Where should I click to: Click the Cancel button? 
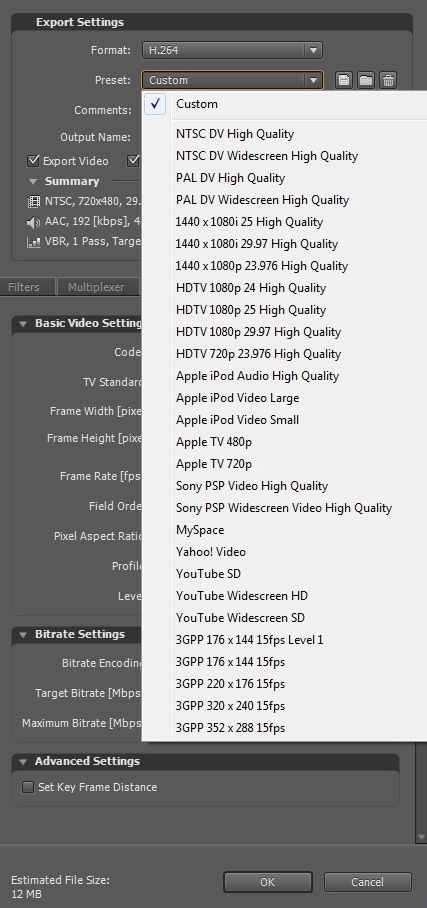pyautogui.click(x=367, y=882)
